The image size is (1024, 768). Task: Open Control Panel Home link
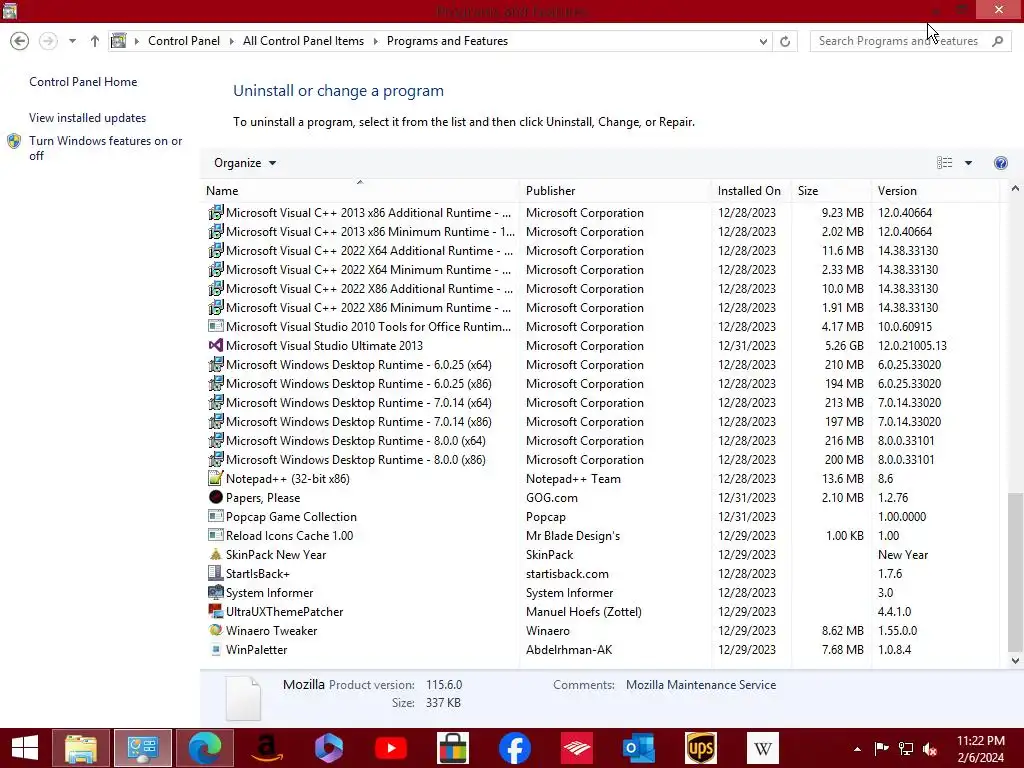(x=83, y=82)
